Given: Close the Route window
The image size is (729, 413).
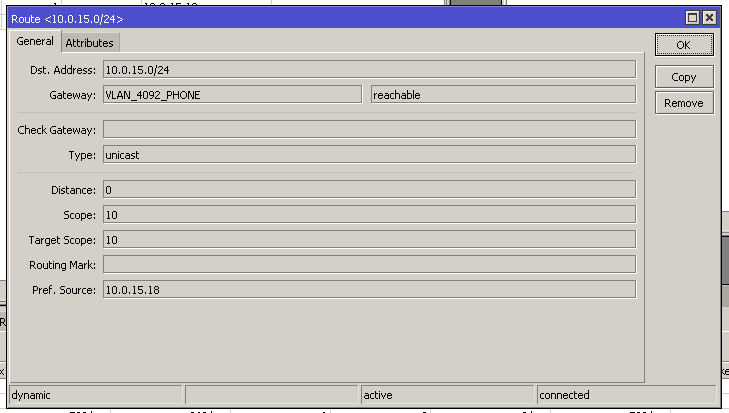Looking at the screenshot, I should point(709,18).
